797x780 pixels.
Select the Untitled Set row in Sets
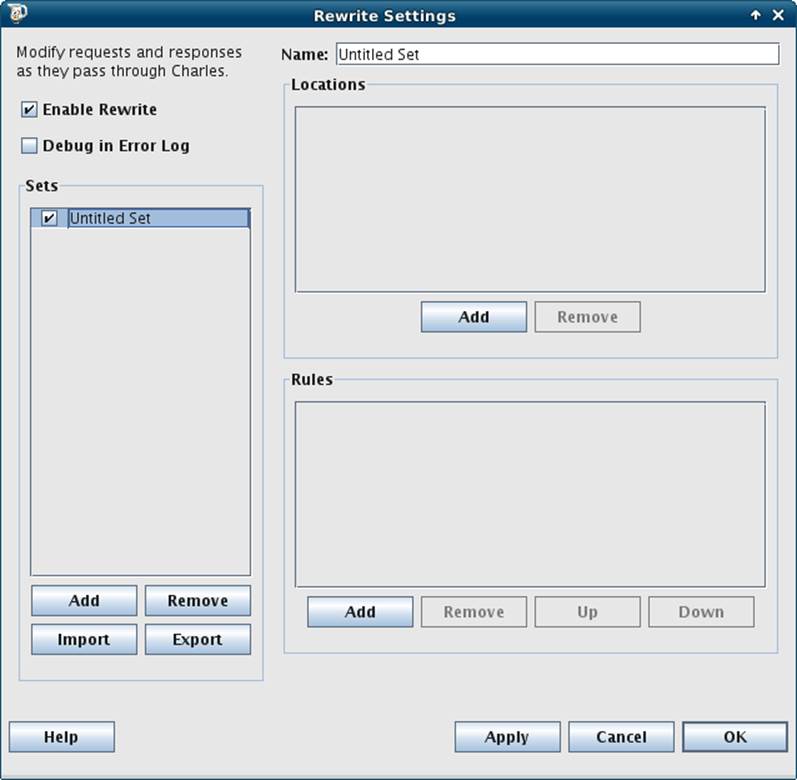tap(140, 219)
